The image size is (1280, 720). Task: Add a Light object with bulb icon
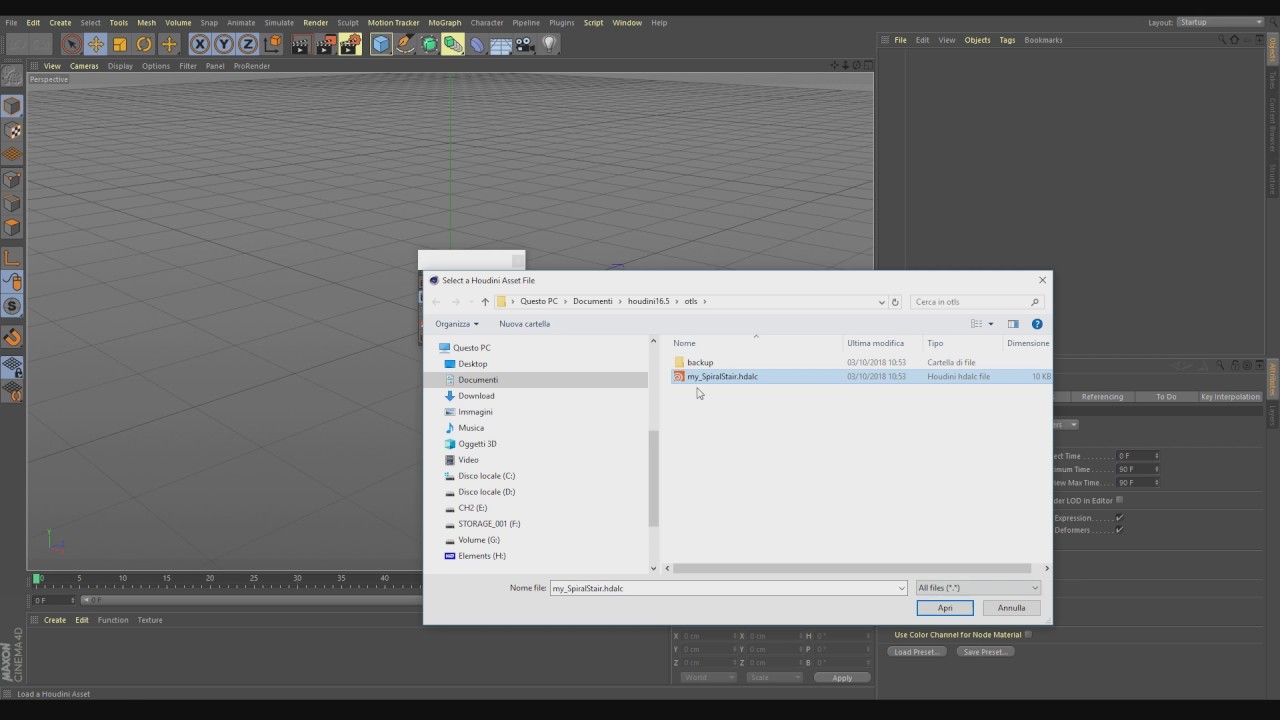point(549,44)
